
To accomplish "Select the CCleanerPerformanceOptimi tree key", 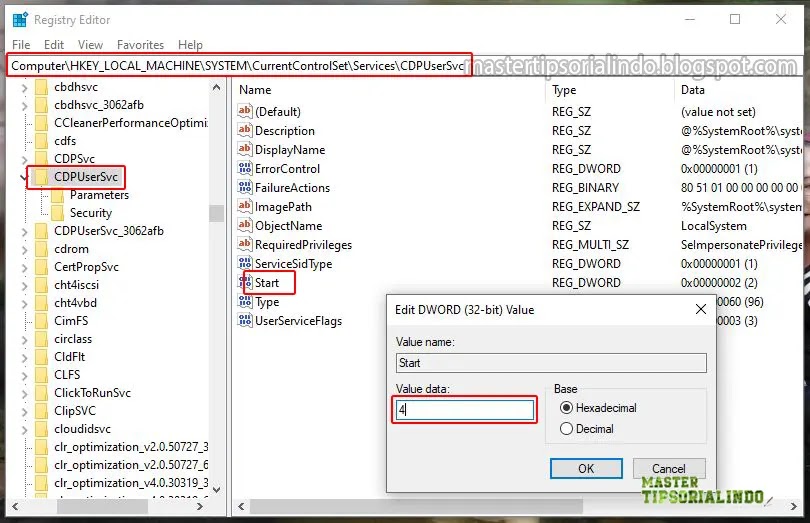I will coord(130,123).
